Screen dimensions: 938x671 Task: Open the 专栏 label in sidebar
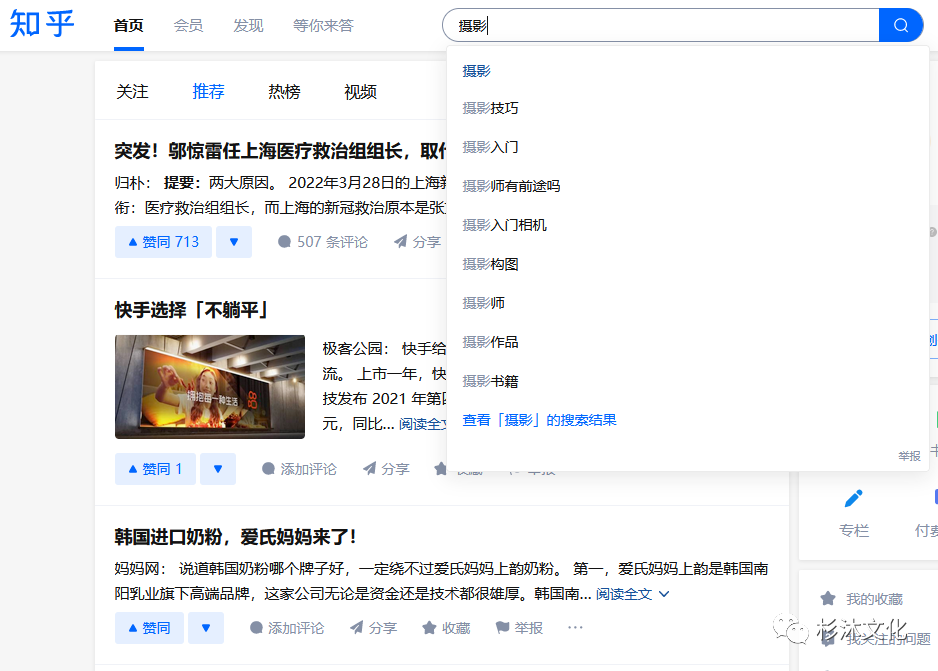854,530
